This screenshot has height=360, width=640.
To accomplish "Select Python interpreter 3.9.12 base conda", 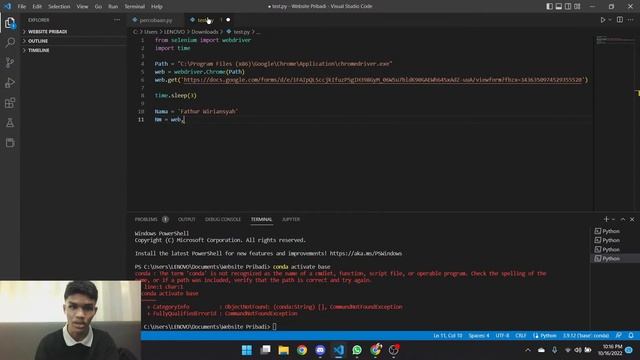I will [586, 336].
